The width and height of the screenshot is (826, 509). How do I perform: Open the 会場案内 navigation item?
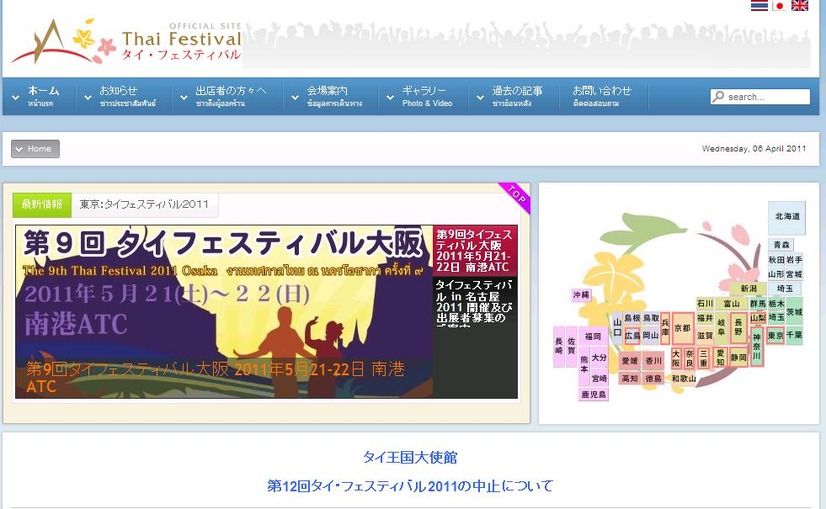point(335,96)
